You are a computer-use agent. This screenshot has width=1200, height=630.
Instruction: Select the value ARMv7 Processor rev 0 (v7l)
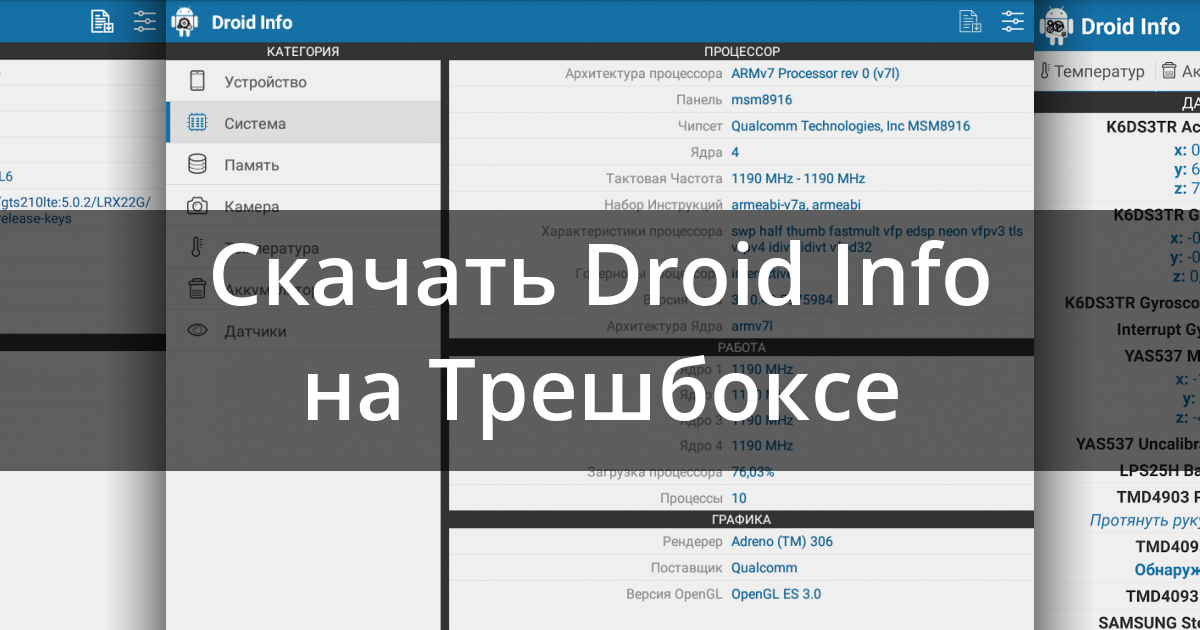[x=814, y=73]
